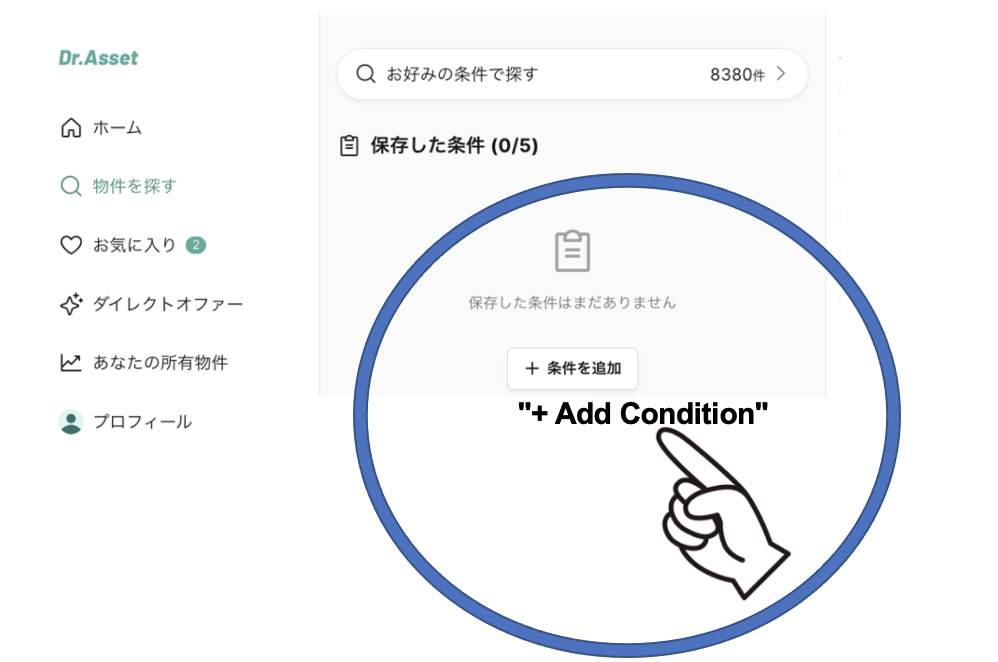
Task: Click the clipboard icon beside 保存した条件
Action: tap(349, 146)
